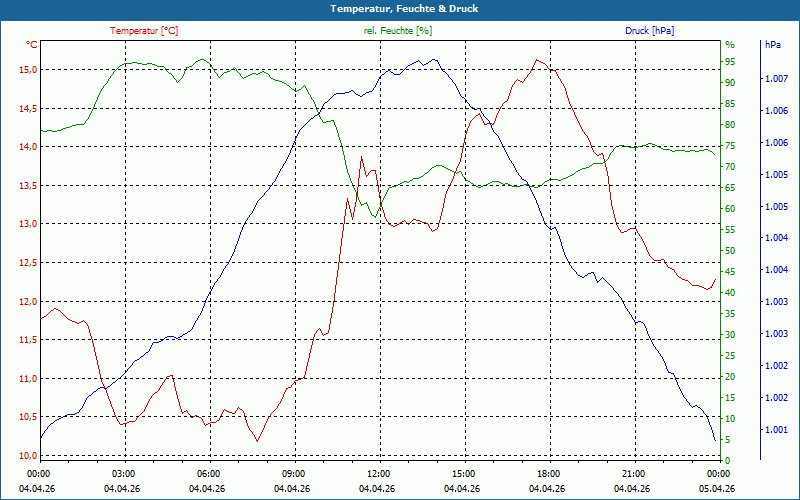The height and width of the screenshot is (500, 800).
Task: Click the '18:00' time axis label
Action: (x=547, y=473)
